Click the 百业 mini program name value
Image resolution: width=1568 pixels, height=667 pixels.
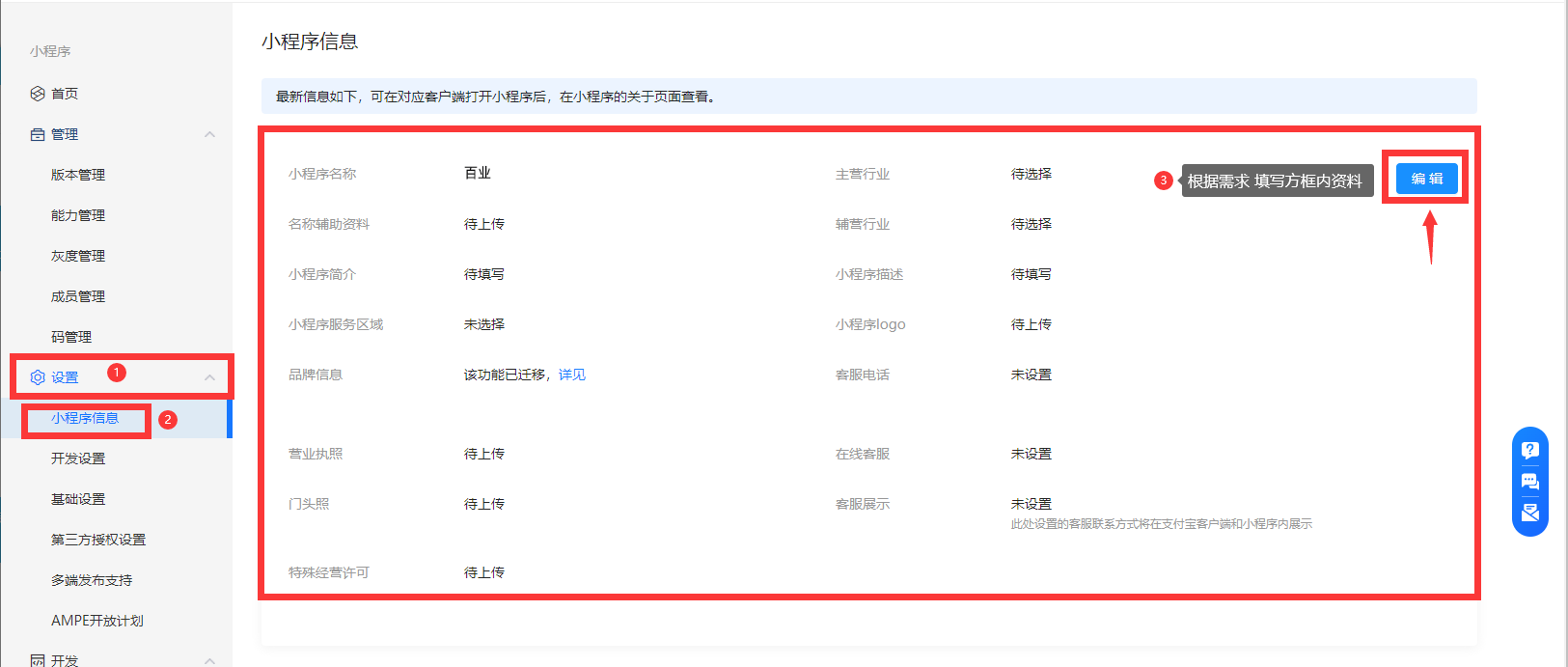[x=478, y=173]
